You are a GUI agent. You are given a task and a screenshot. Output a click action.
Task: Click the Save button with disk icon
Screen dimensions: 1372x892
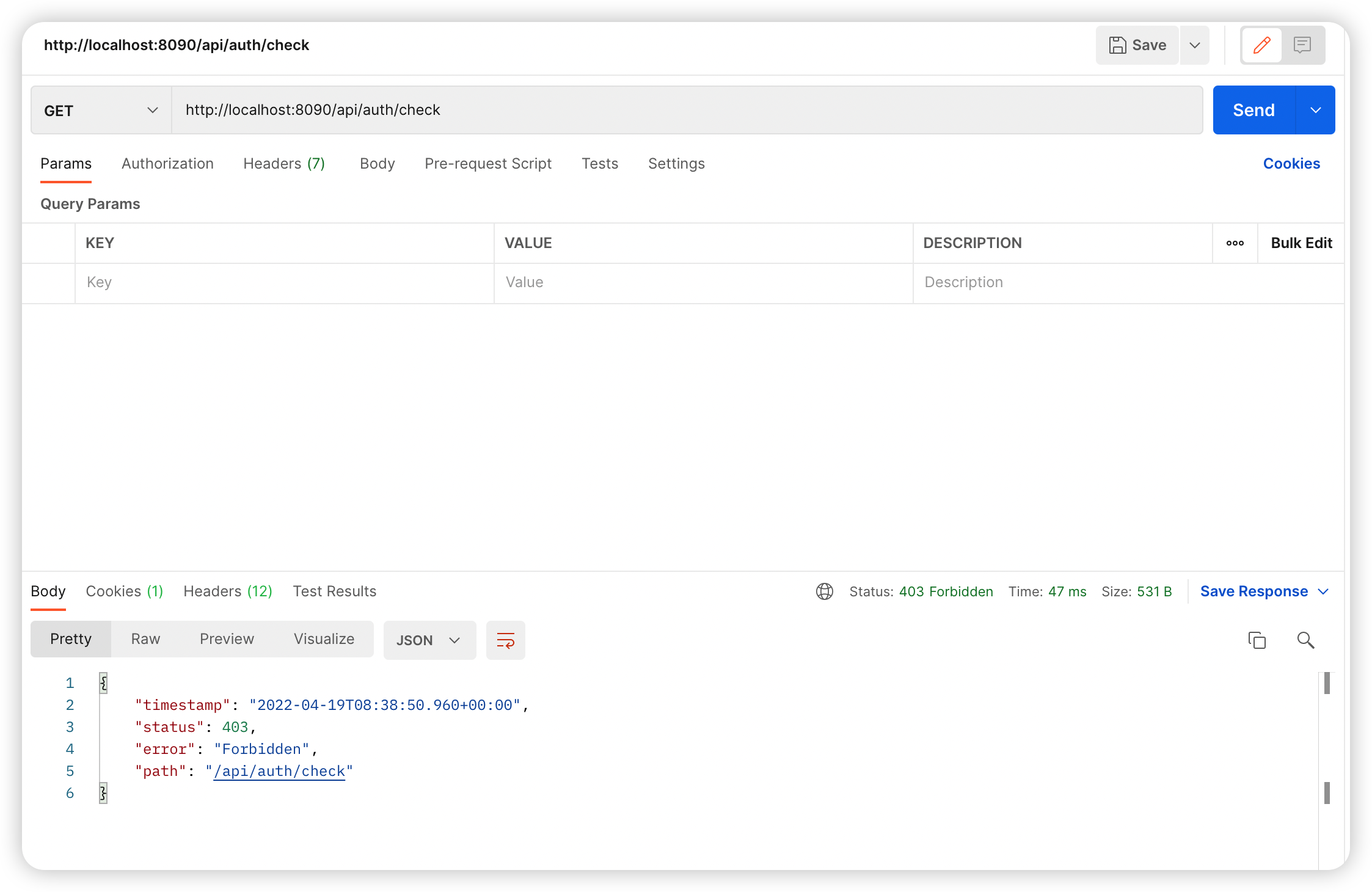tap(1137, 45)
